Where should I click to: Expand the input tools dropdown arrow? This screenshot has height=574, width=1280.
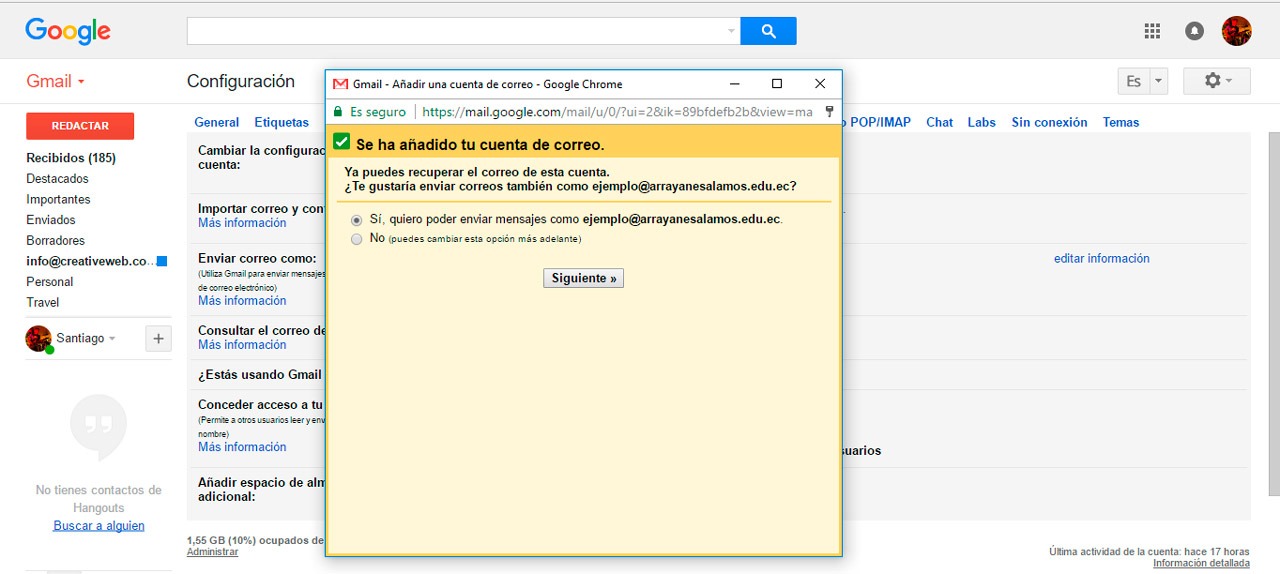[1159, 81]
